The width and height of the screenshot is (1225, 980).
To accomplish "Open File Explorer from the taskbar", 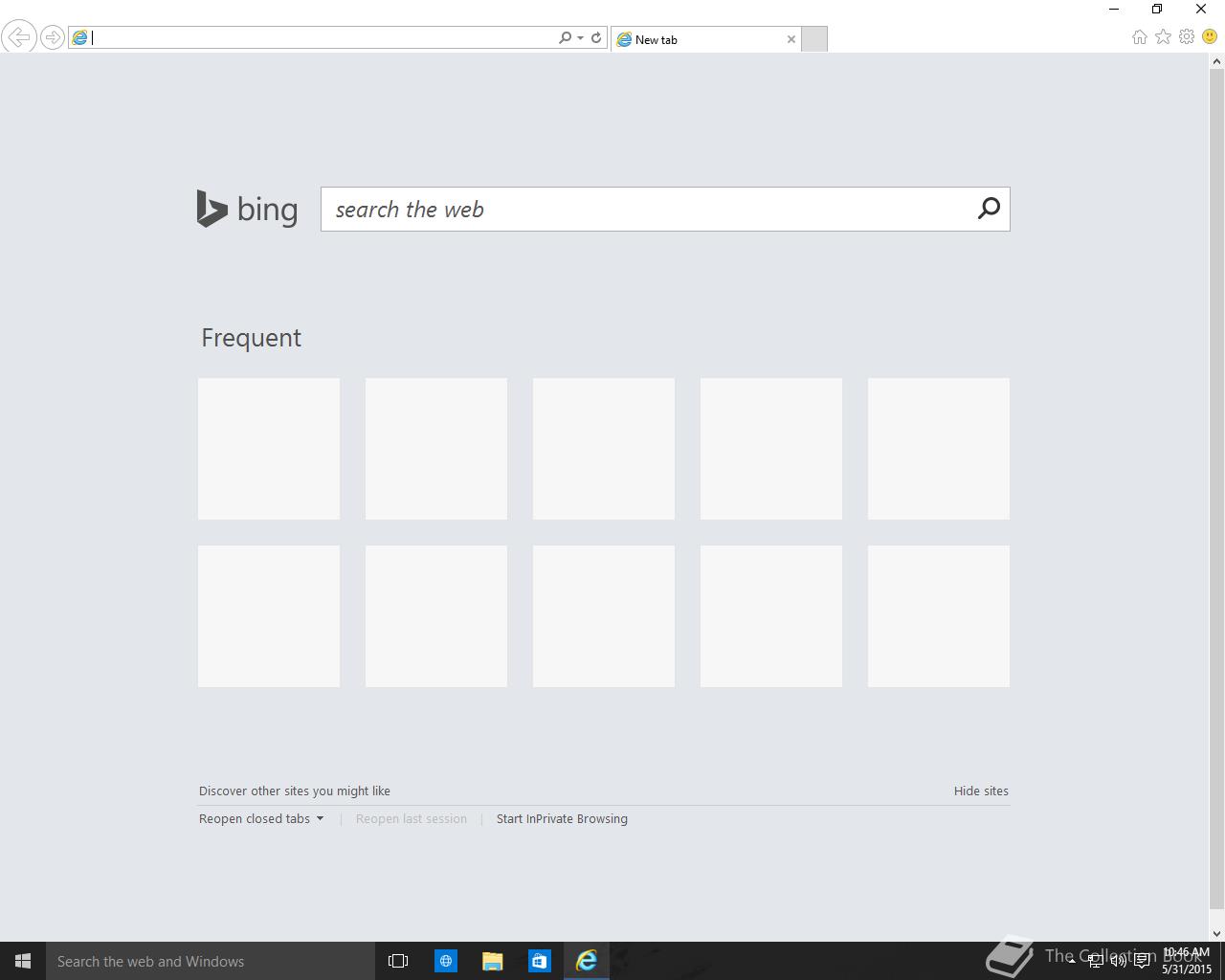I will tap(493, 961).
